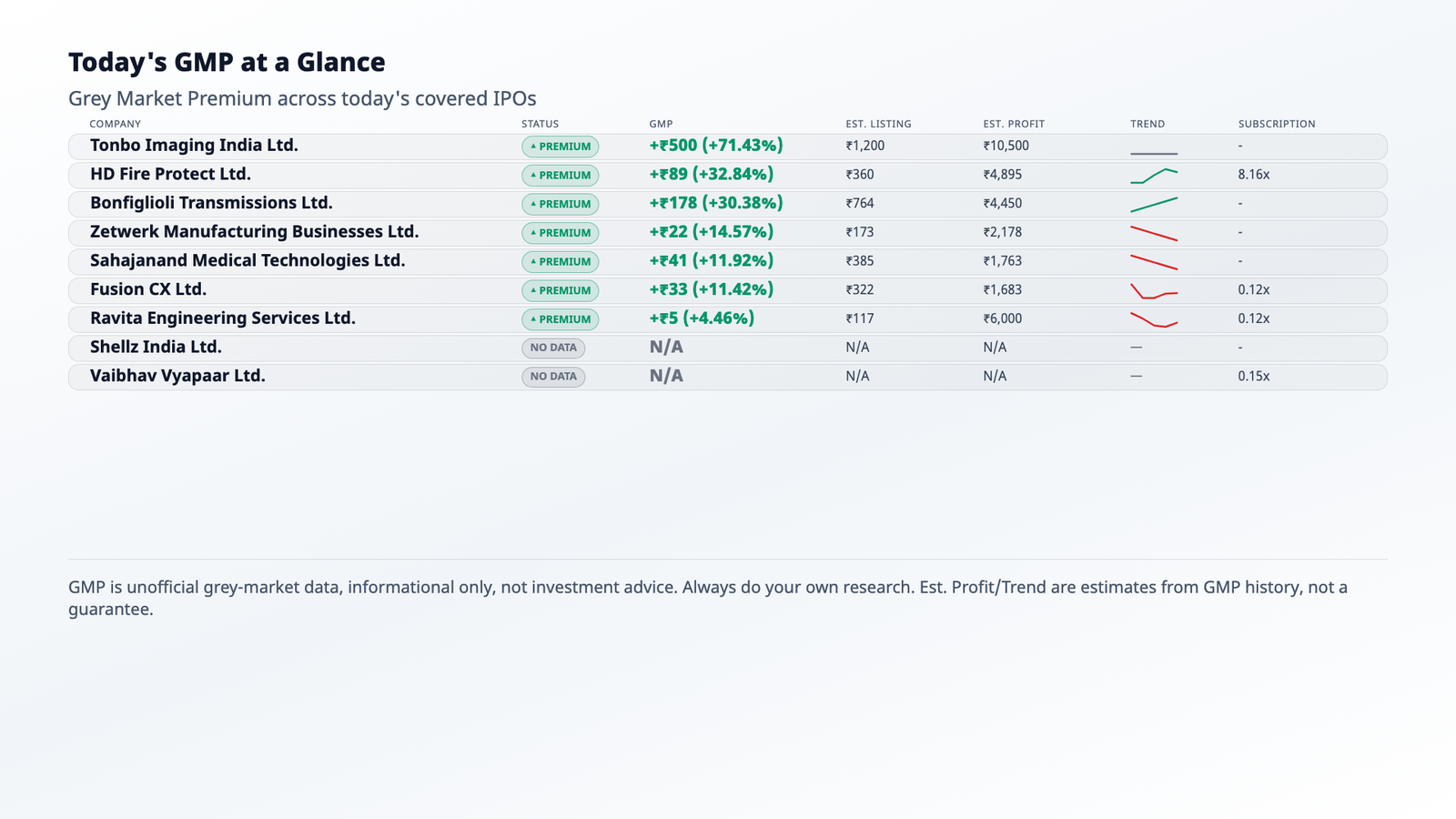Click GMP value +₹89 (+32.84%)

coord(712,174)
